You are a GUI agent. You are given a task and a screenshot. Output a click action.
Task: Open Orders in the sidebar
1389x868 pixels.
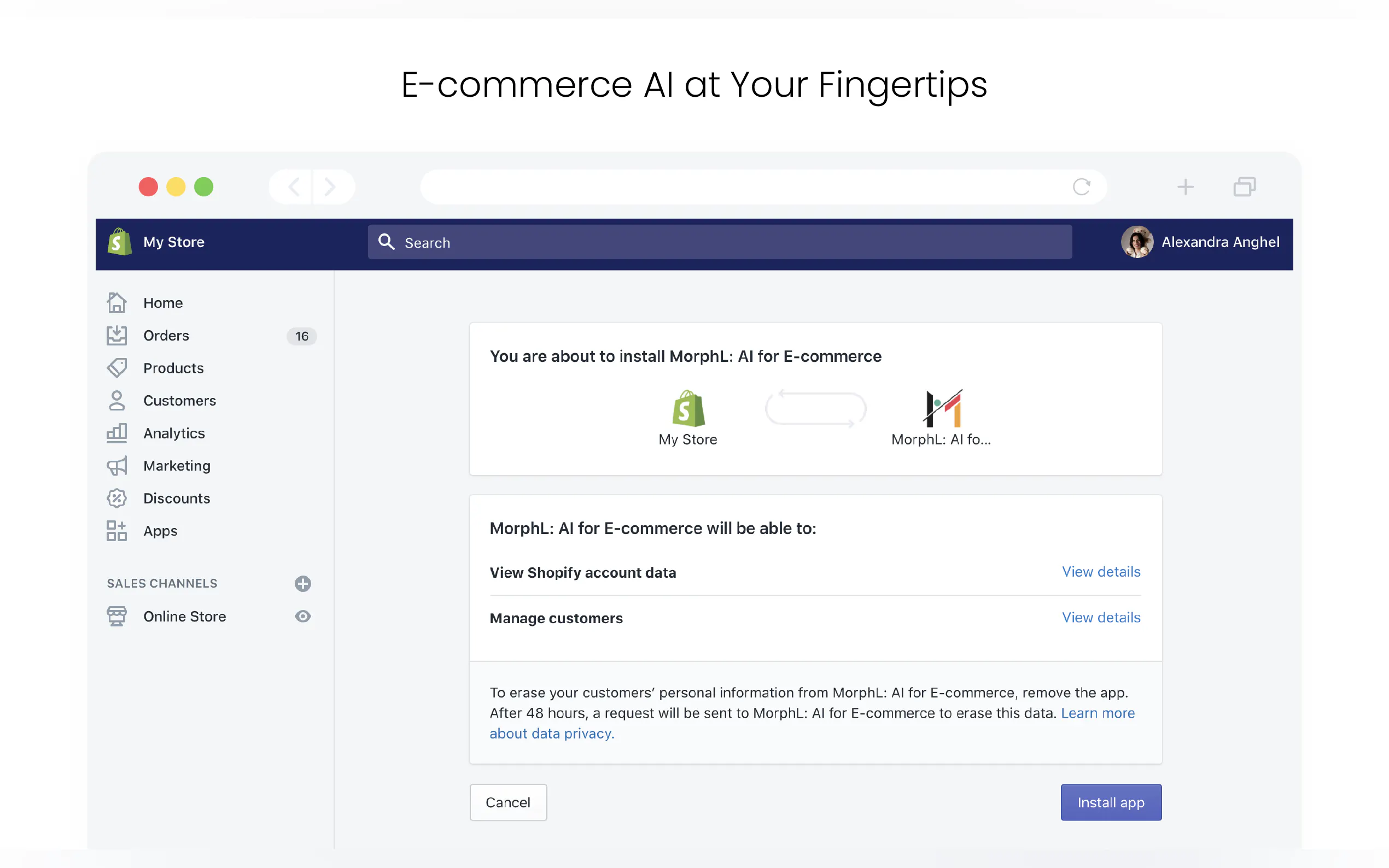pyautogui.click(x=166, y=336)
